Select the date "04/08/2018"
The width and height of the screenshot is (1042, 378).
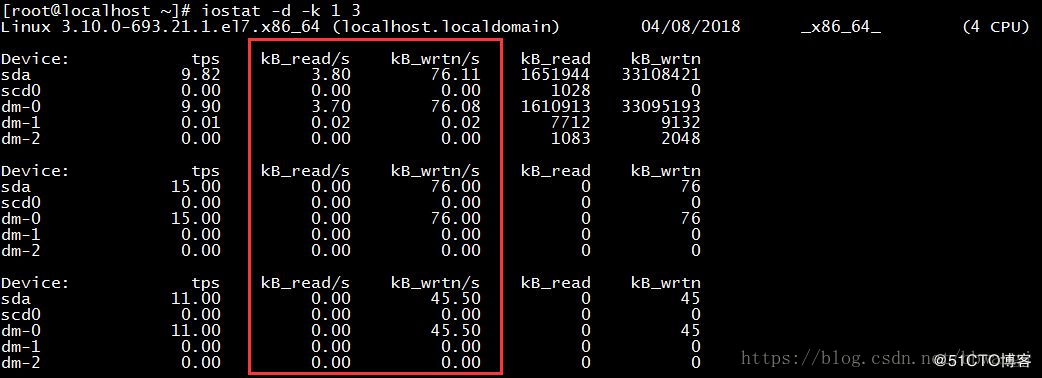(690, 27)
